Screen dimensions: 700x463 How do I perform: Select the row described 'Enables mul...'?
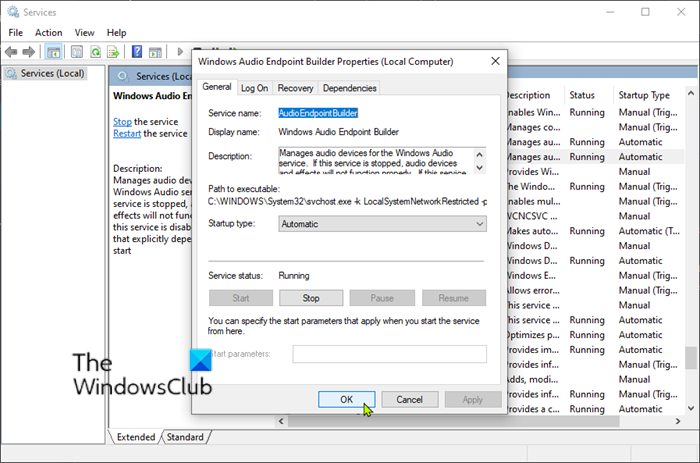(x=595, y=201)
